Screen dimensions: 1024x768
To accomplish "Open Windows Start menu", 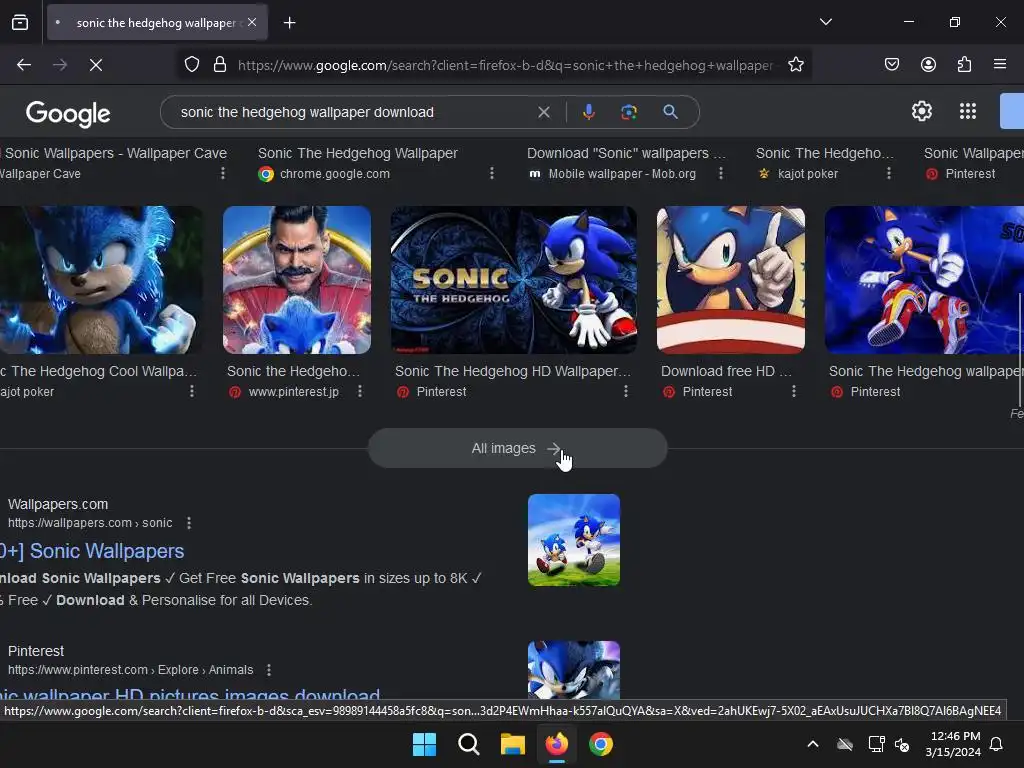I will pyautogui.click(x=424, y=744).
